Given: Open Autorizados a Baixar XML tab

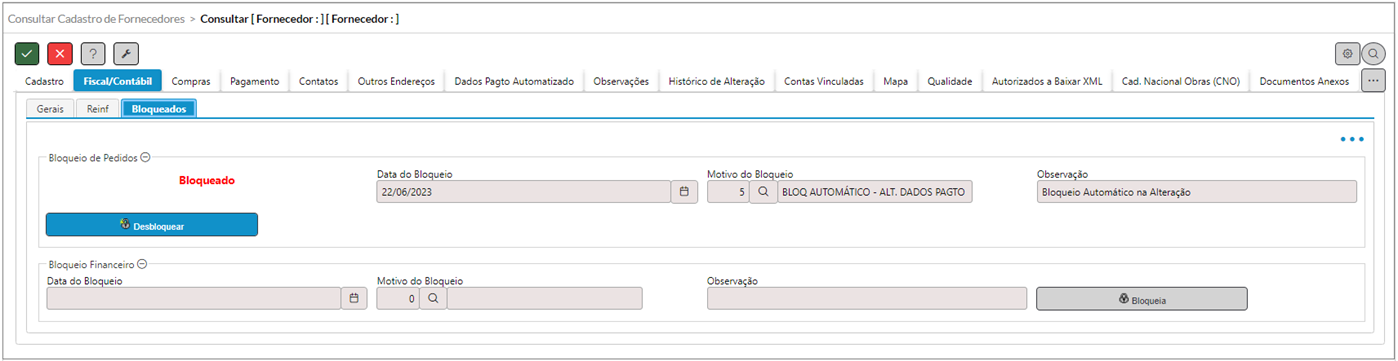Looking at the screenshot, I should point(1047,81).
